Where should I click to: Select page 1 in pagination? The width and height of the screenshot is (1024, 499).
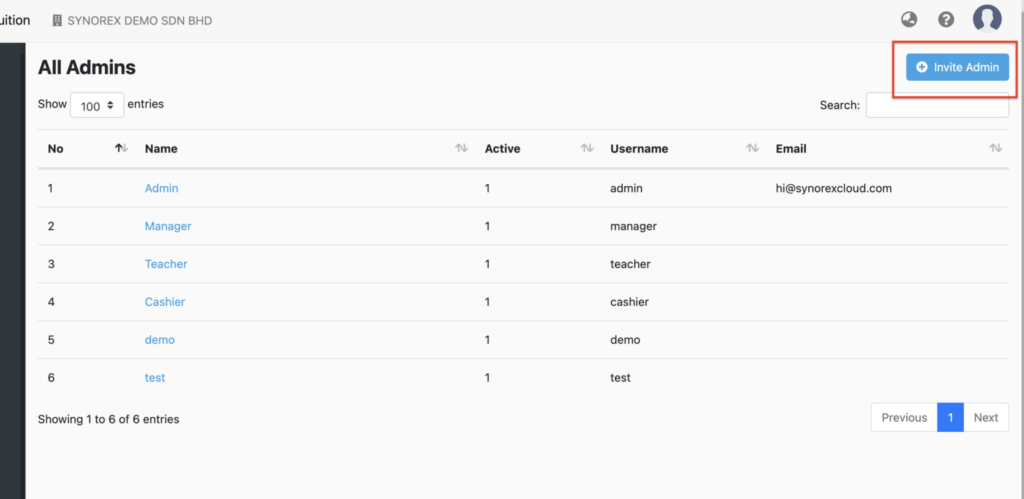point(950,417)
